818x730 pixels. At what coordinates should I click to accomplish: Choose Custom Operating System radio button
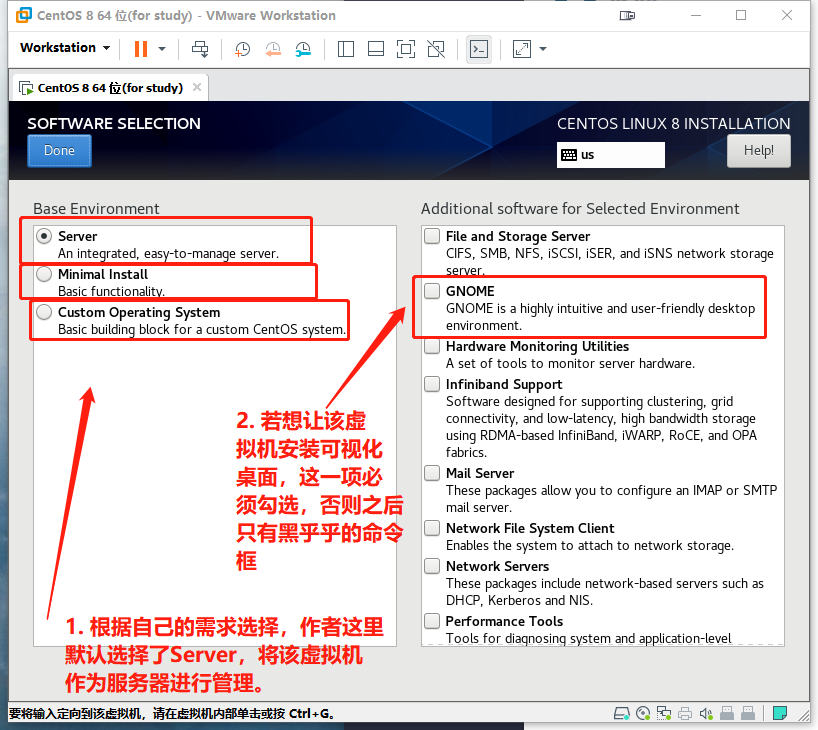coord(44,312)
